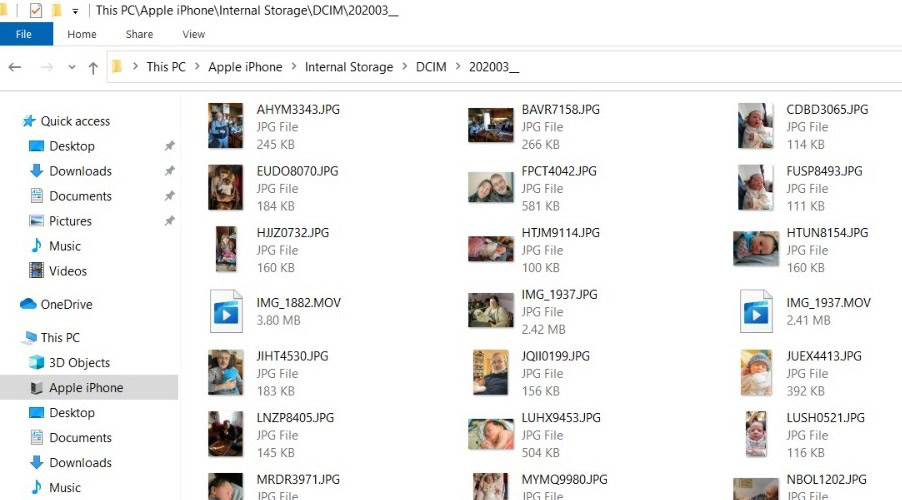Click the Back navigation arrow
This screenshot has height=500, width=902.
[15, 67]
